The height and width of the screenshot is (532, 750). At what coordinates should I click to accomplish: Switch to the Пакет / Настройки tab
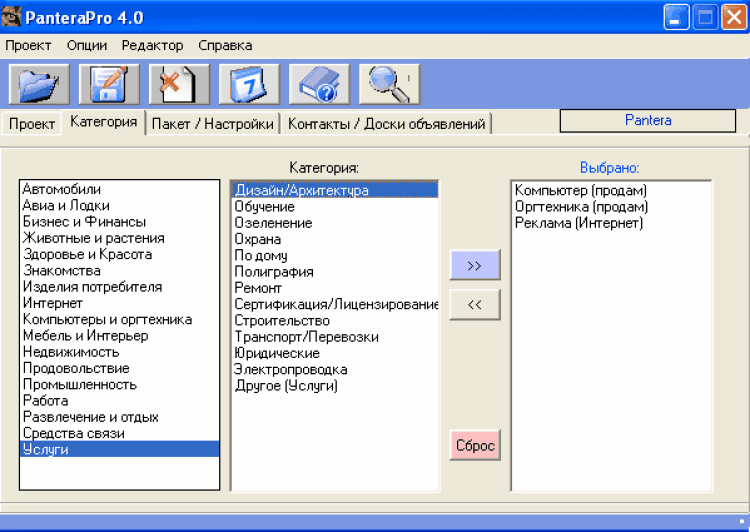pyautogui.click(x=213, y=124)
